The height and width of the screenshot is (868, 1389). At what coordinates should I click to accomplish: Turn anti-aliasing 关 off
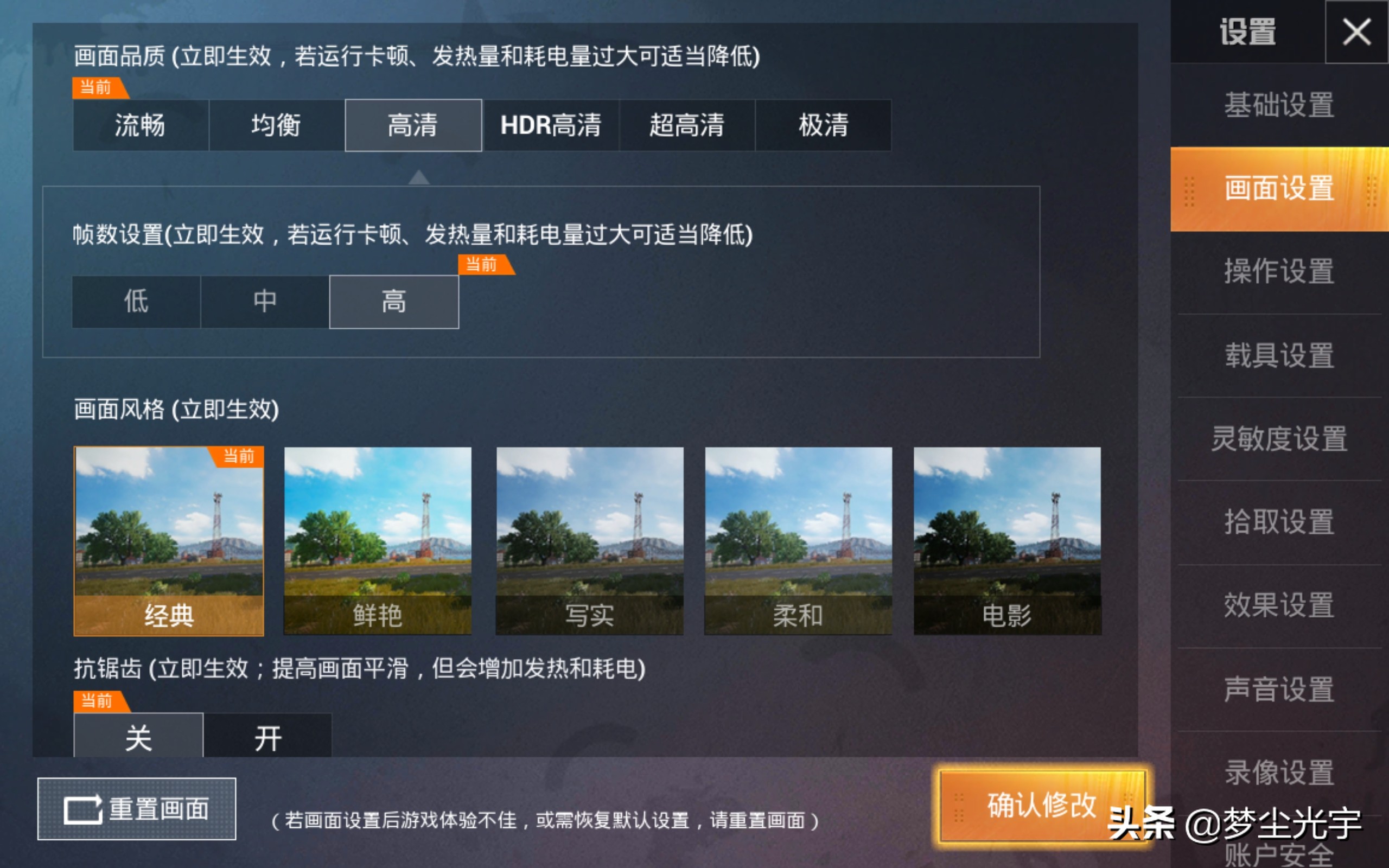tap(138, 736)
